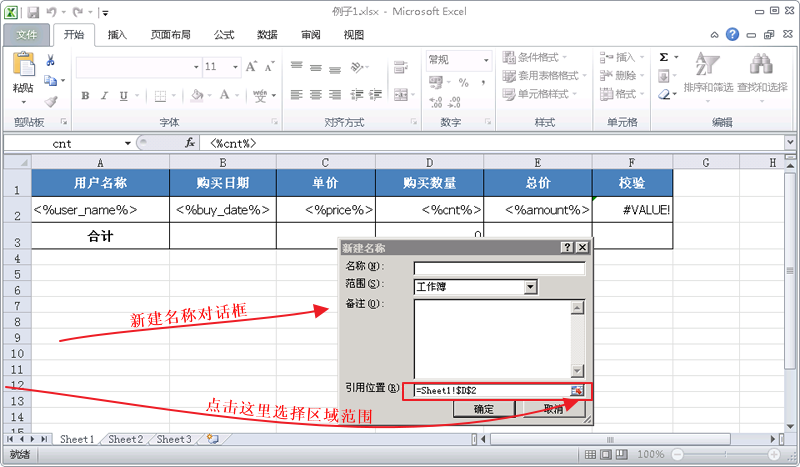The width and height of the screenshot is (800, 467).
Task: Open the scope 工作簿 dropdown
Action: (531, 287)
